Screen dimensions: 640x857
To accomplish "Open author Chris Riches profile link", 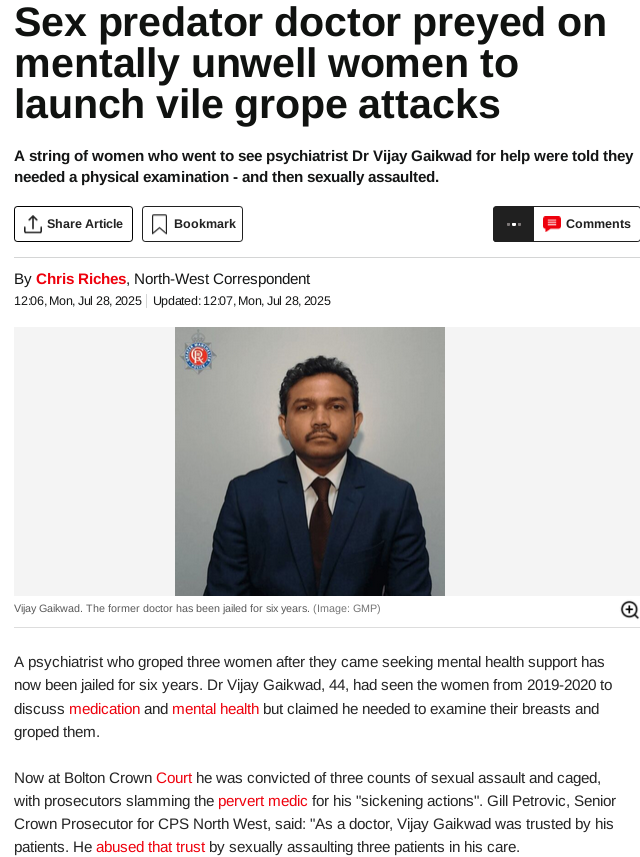I will point(81,279).
